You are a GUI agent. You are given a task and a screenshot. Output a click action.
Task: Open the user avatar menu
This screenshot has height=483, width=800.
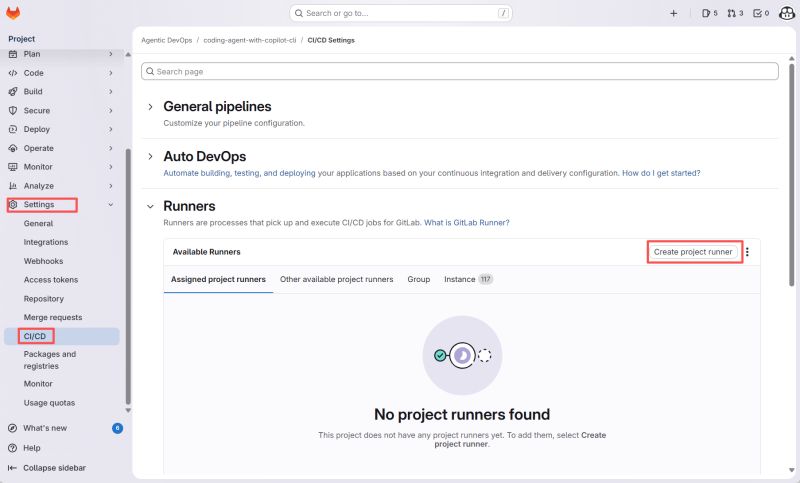tap(787, 13)
